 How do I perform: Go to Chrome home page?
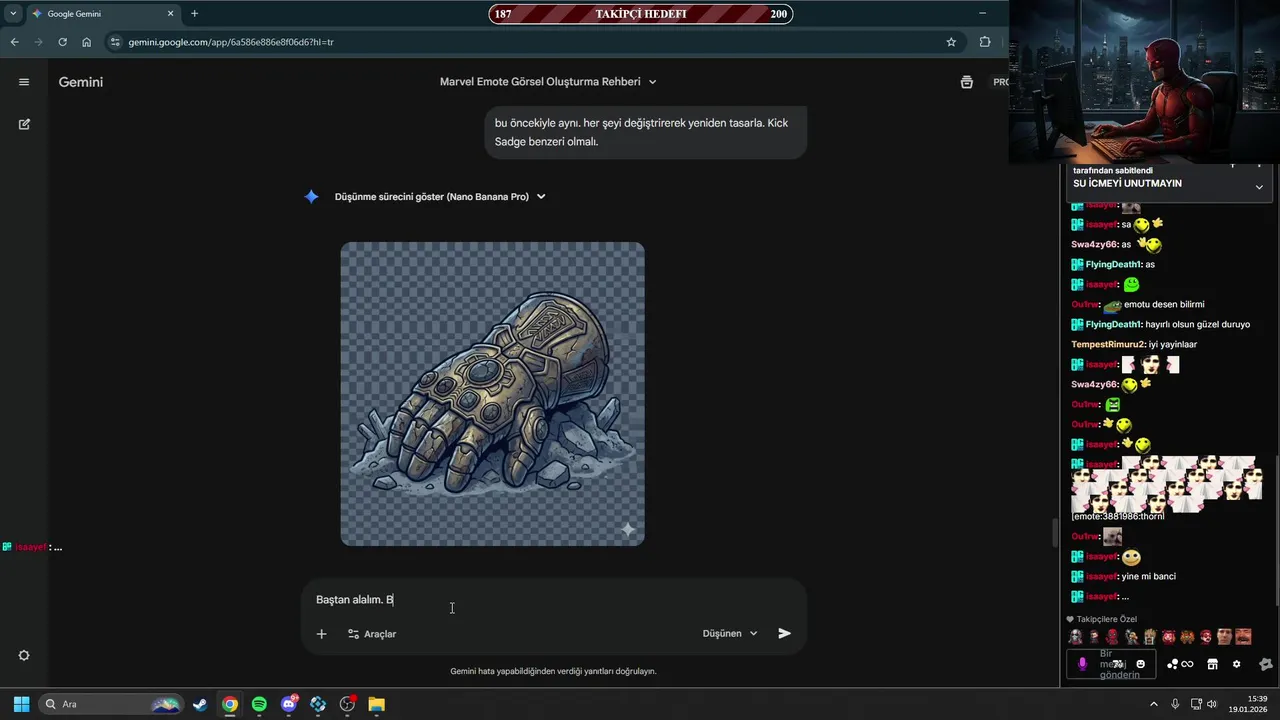coord(86,42)
